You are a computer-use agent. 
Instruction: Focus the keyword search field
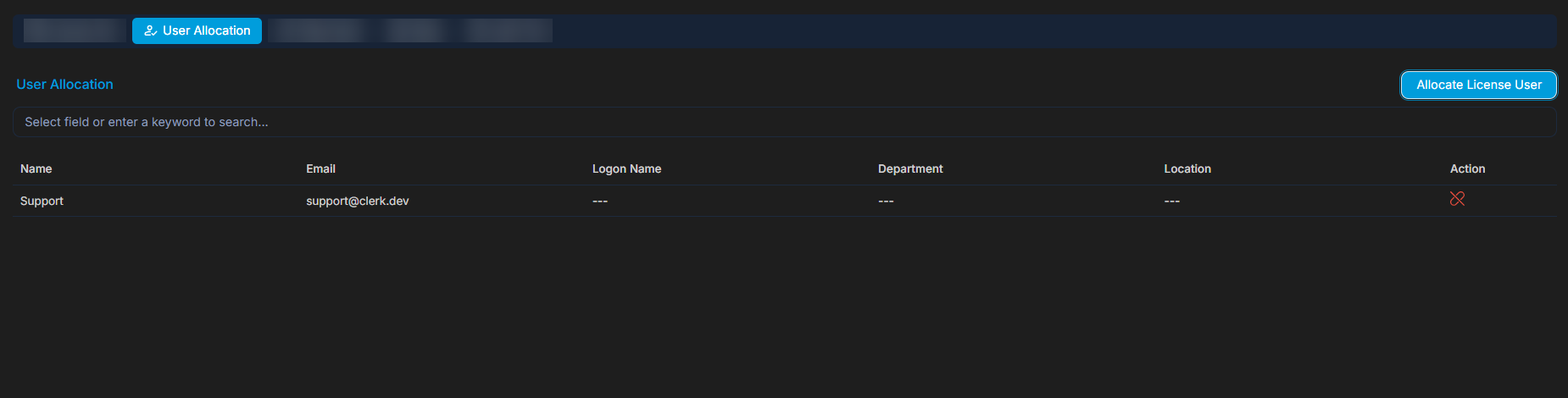tap(784, 122)
